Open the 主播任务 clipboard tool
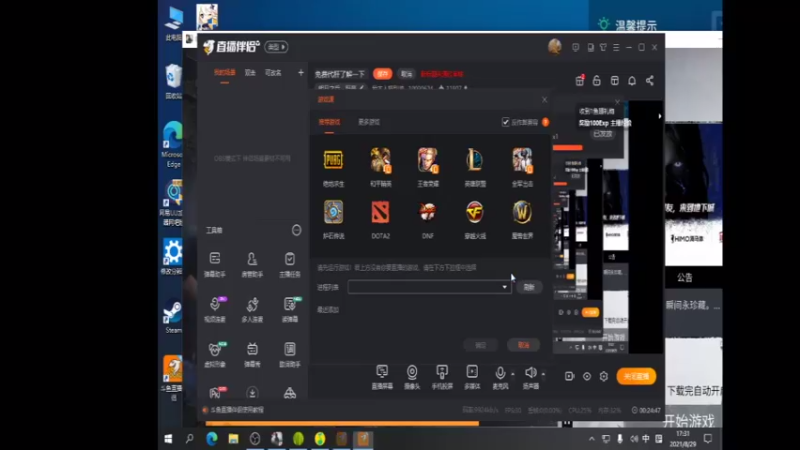The height and width of the screenshot is (450, 800). pos(290,264)
